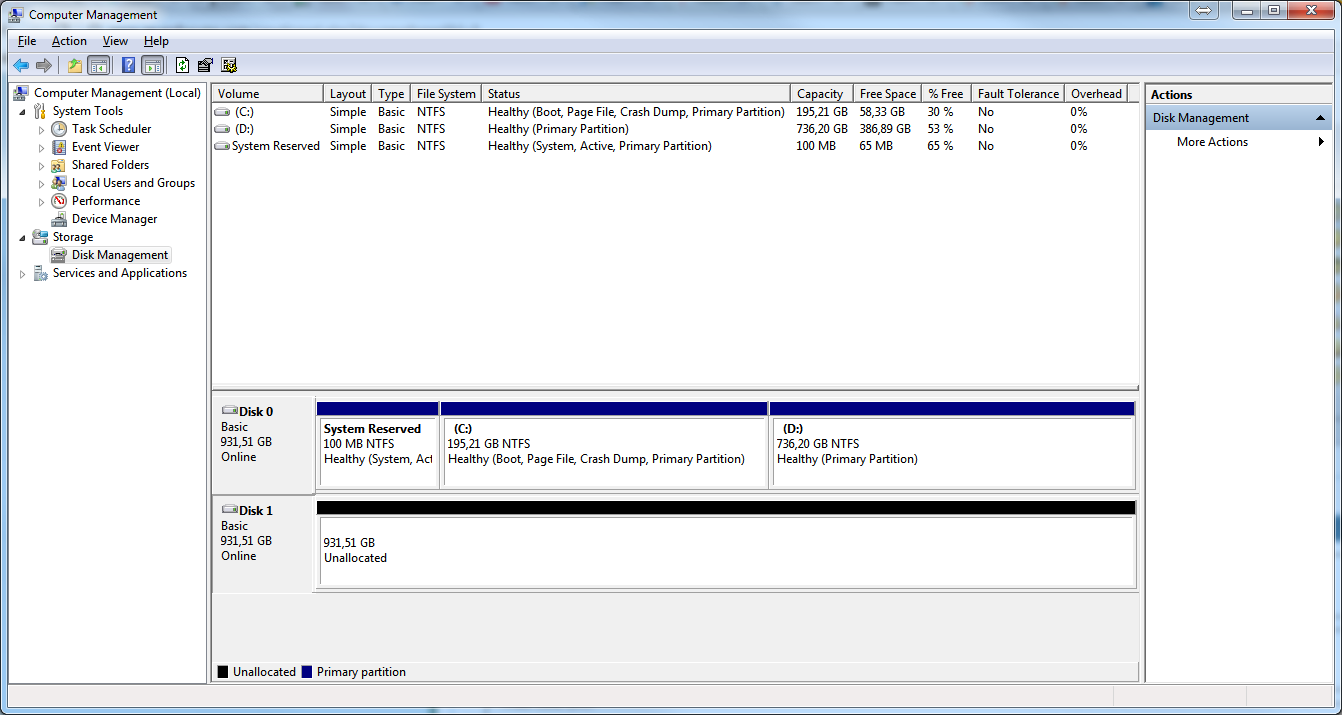
Task: Click the Task Scheduler clock icon
Action: (59, 129)
